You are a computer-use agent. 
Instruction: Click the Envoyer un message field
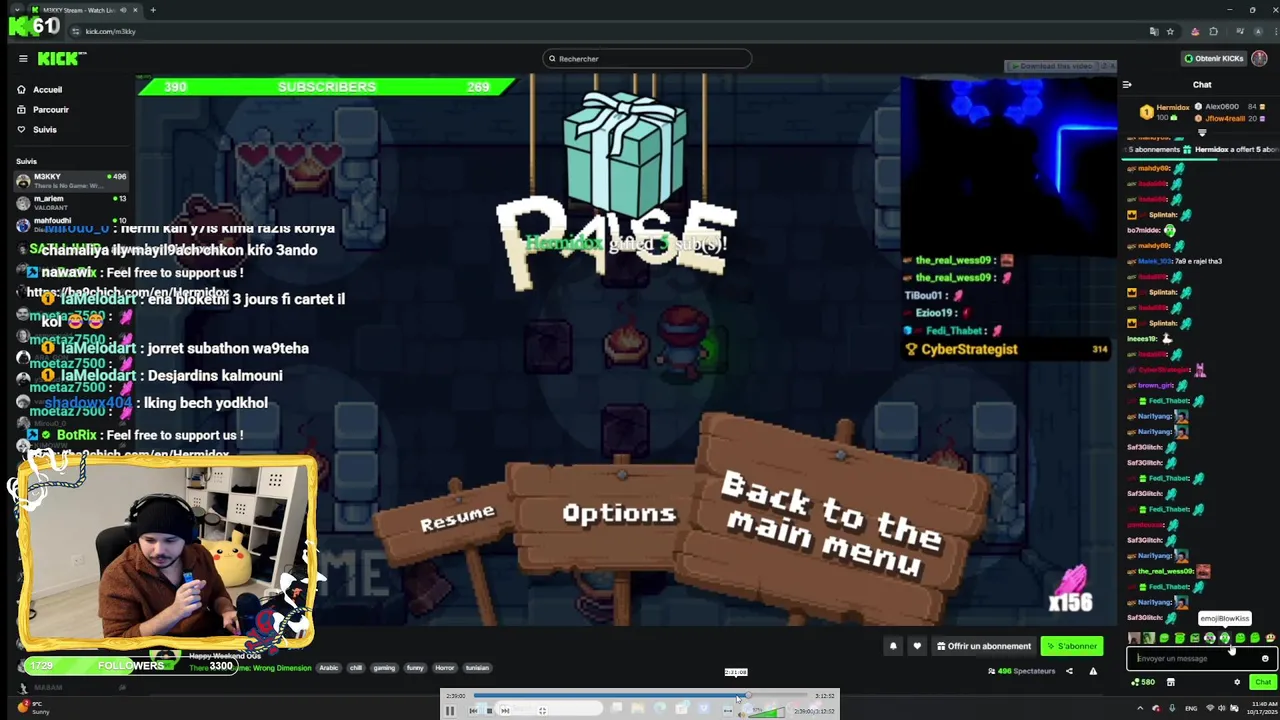(x=1200, y=658)
